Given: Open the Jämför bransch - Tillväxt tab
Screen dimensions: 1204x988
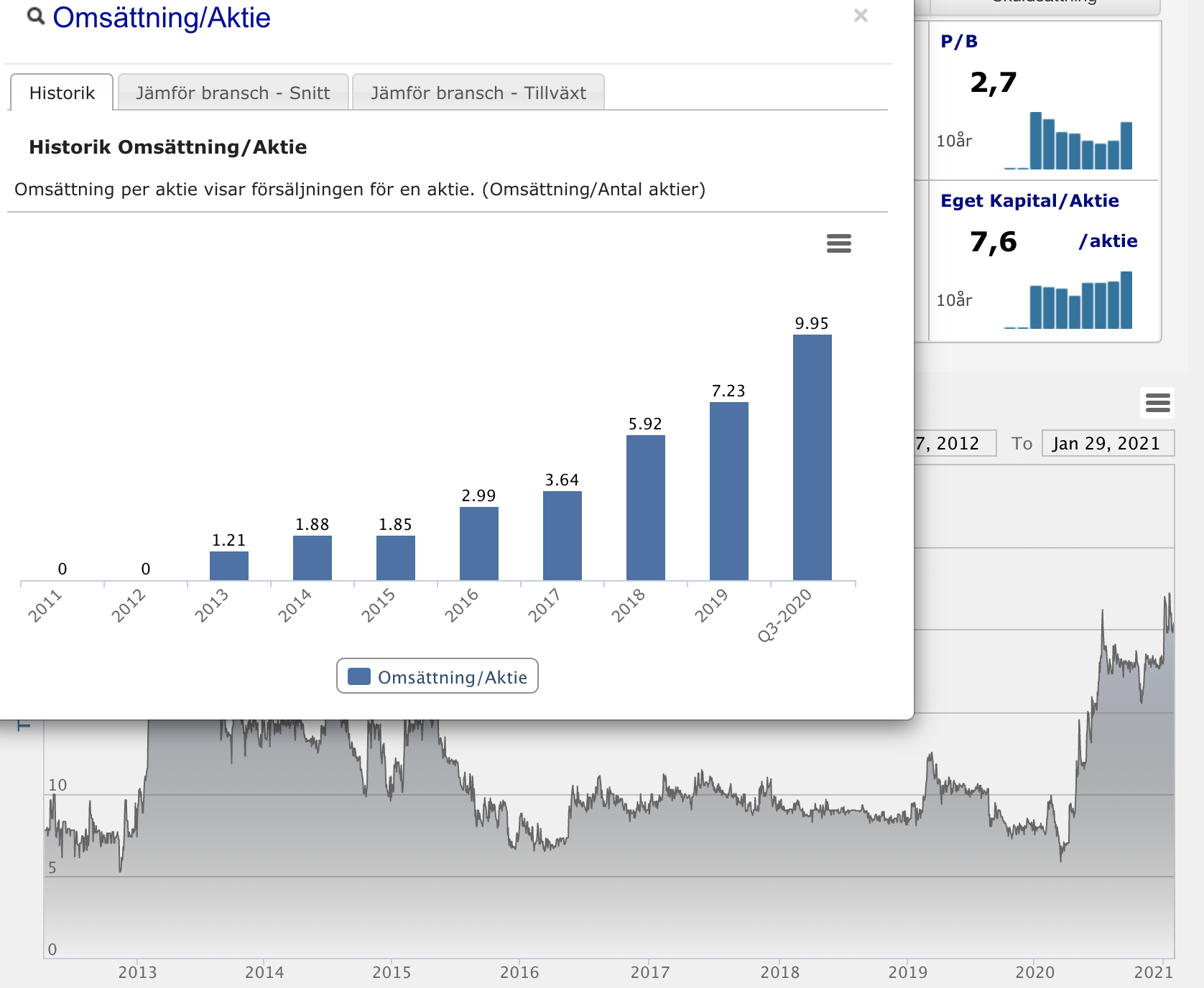Looking at the screenshot, I should [x=478, y=93].
